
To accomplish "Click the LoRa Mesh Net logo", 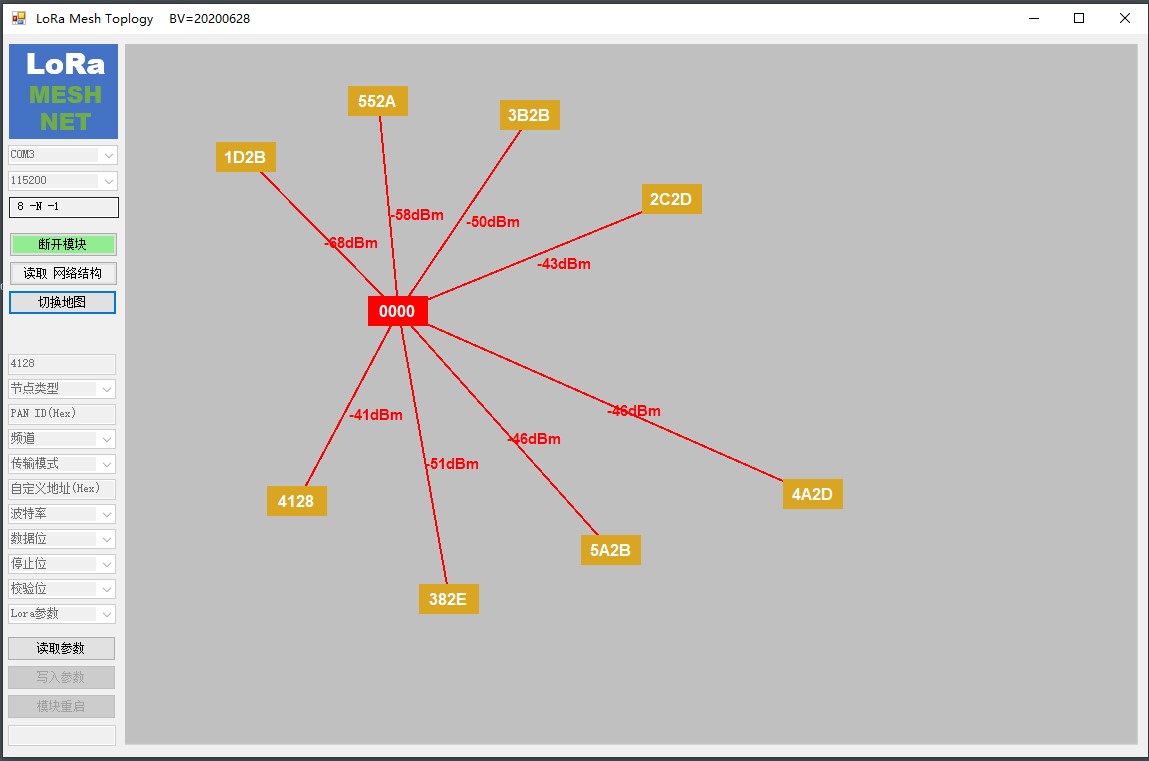I will [x=63, y=92].
